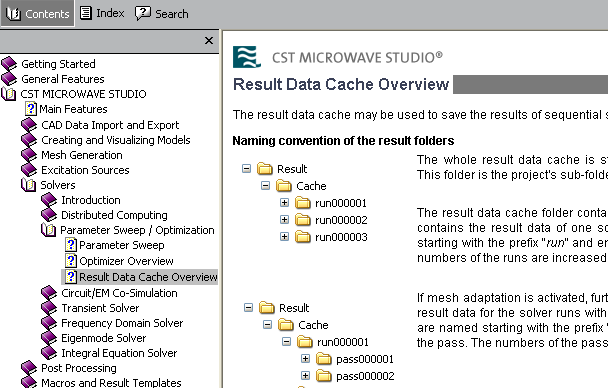608x388 pixels.
Task: Click the Mesh Generation book icon
Action: tap(29, 155)
